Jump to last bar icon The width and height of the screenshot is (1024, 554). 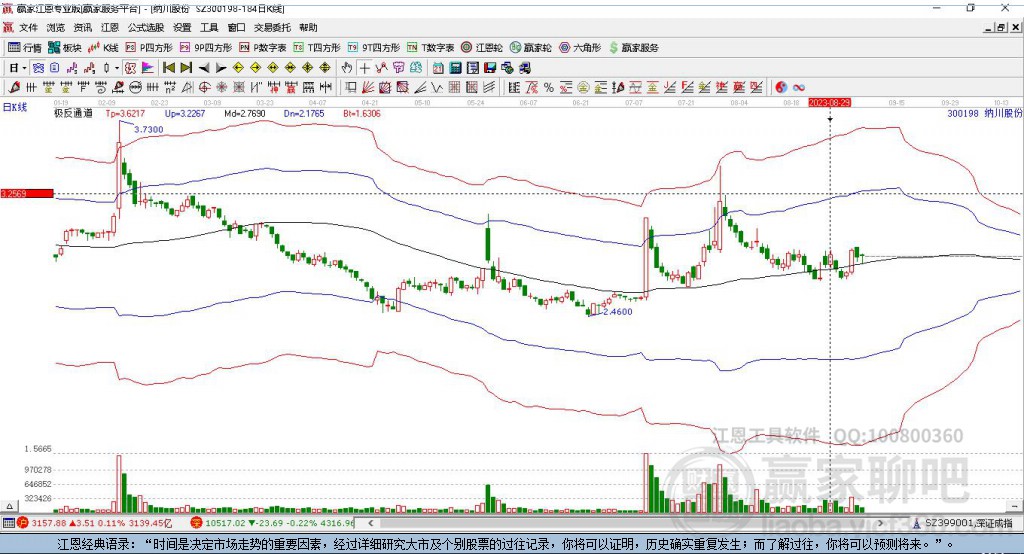point(186,68)
